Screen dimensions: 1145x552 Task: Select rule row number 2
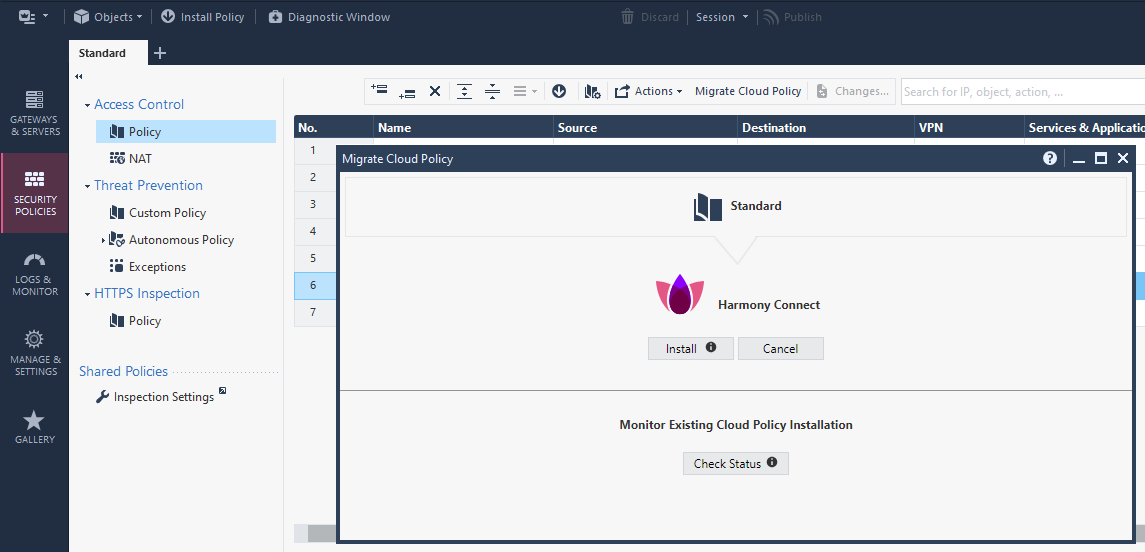click(314, 177)
